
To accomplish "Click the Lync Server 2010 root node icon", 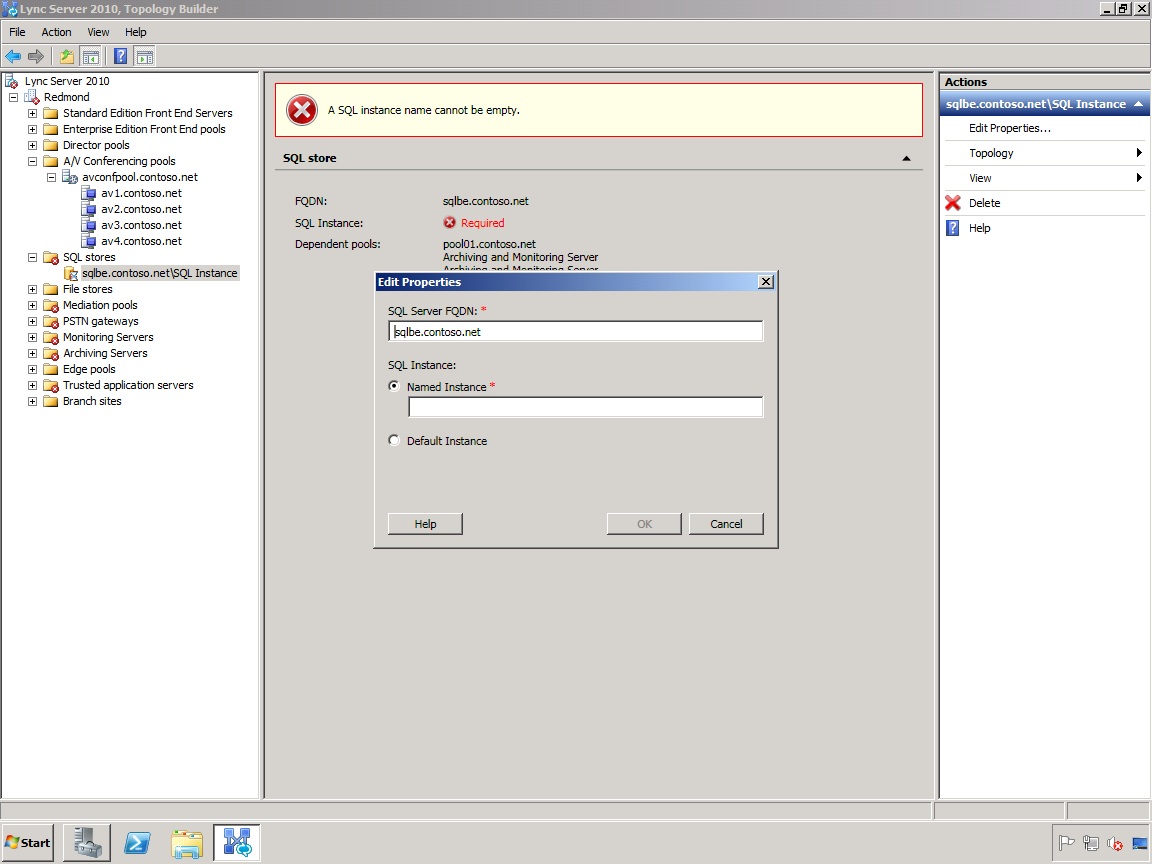I will click(11, 81).
